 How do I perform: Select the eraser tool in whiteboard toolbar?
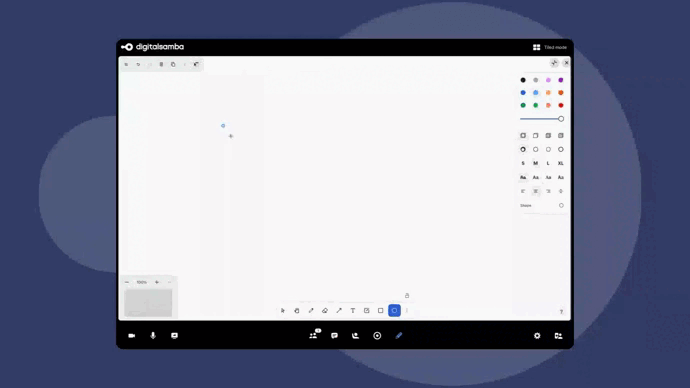pyautogui.click(x=325, y=311)
